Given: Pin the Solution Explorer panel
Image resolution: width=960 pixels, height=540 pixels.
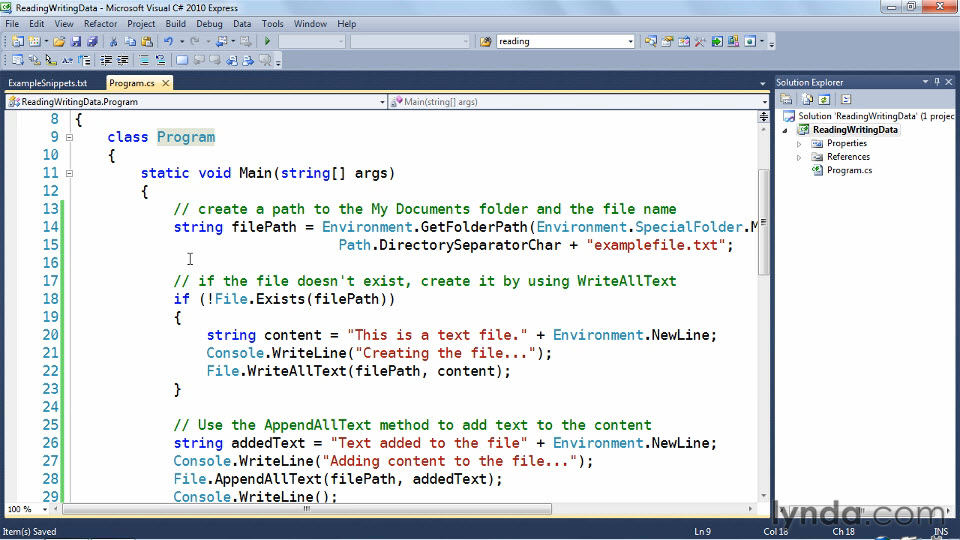Looking at the screenshot, I should pos(937,82).
